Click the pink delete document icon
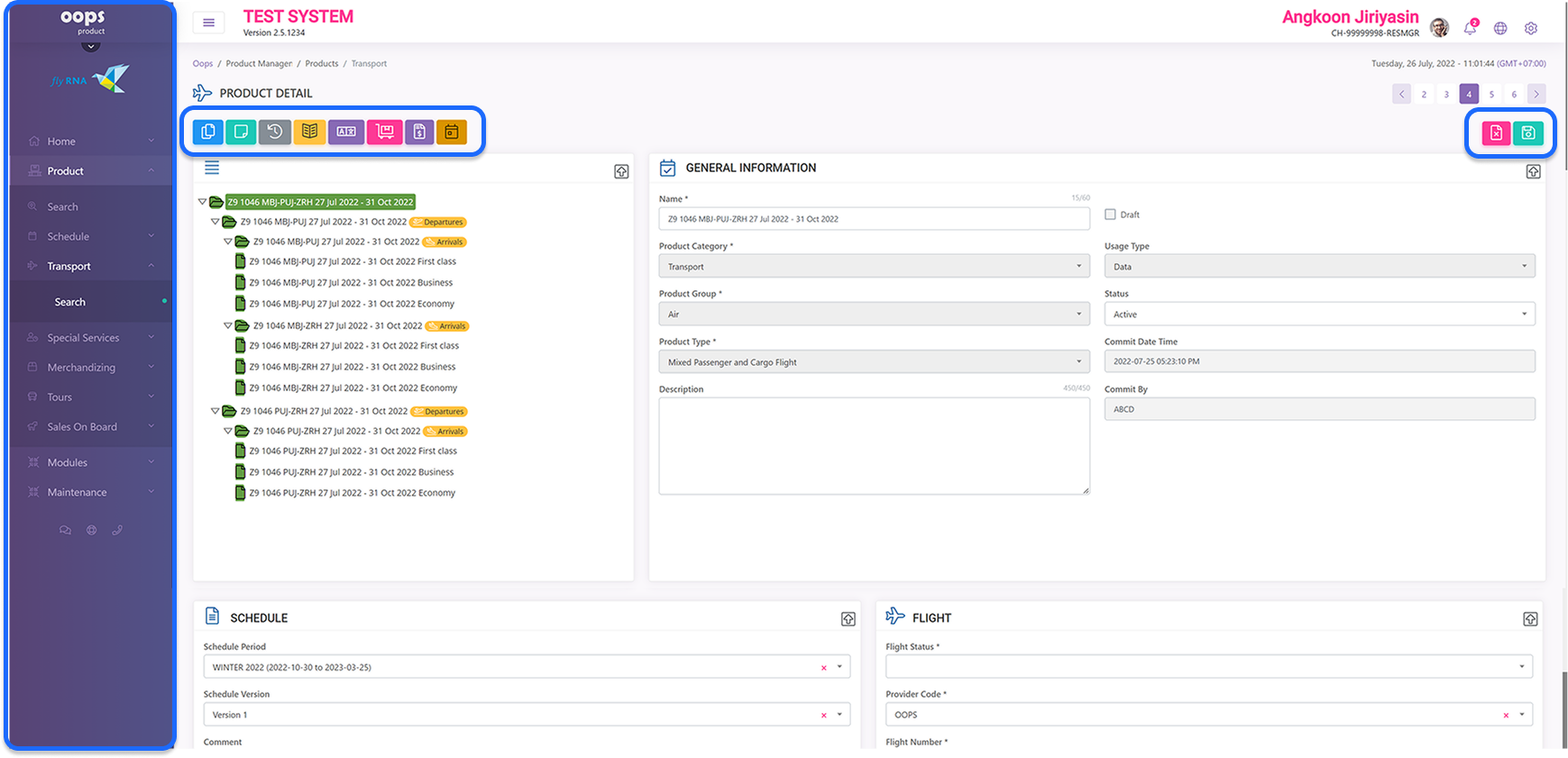Screen dimensions: 1568x758 click(x=1496, y=133)
